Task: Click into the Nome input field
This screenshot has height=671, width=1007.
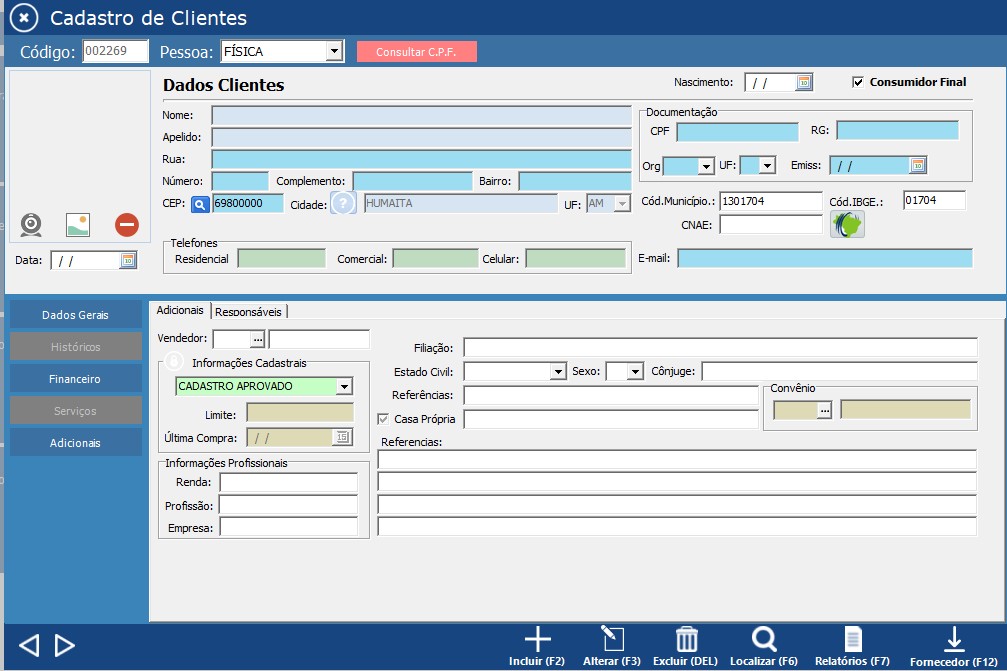Action: pos(420,116)
